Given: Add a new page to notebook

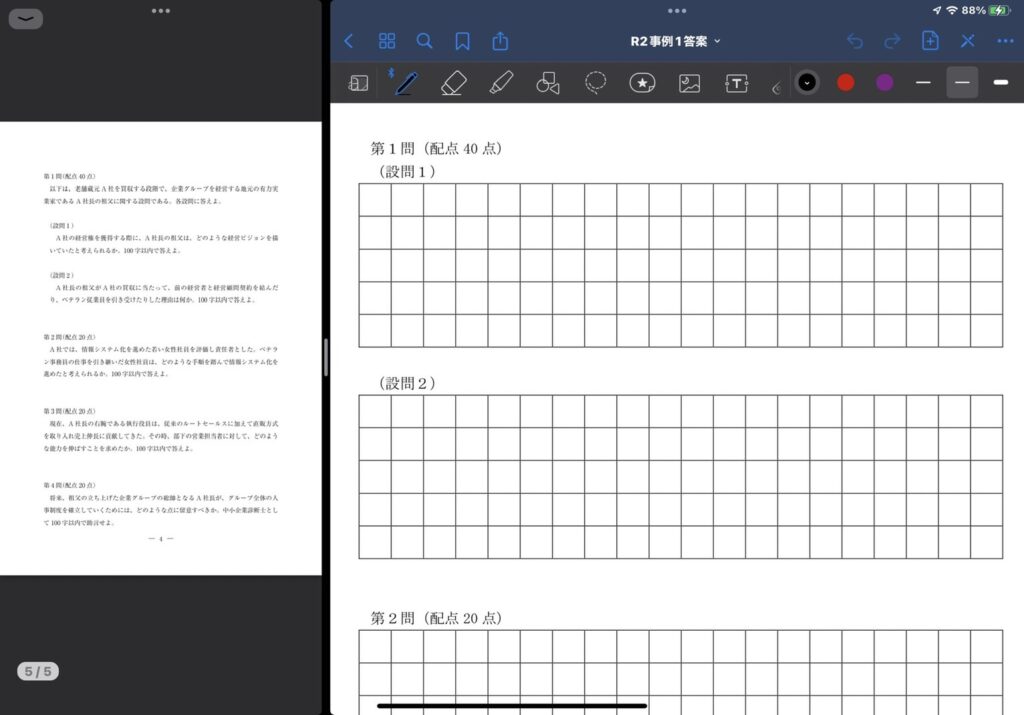Looking at the screenshot, I should 930,41.
